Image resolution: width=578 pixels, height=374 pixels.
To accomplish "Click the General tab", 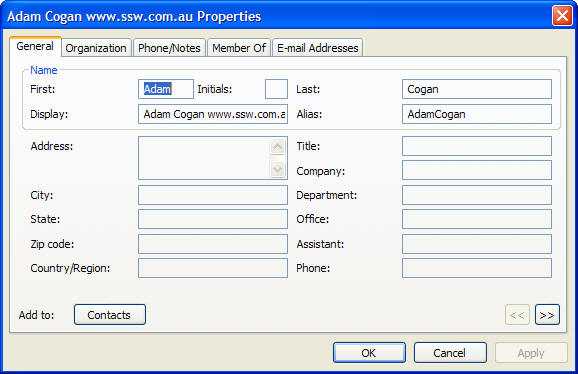I will click(35, 46).
